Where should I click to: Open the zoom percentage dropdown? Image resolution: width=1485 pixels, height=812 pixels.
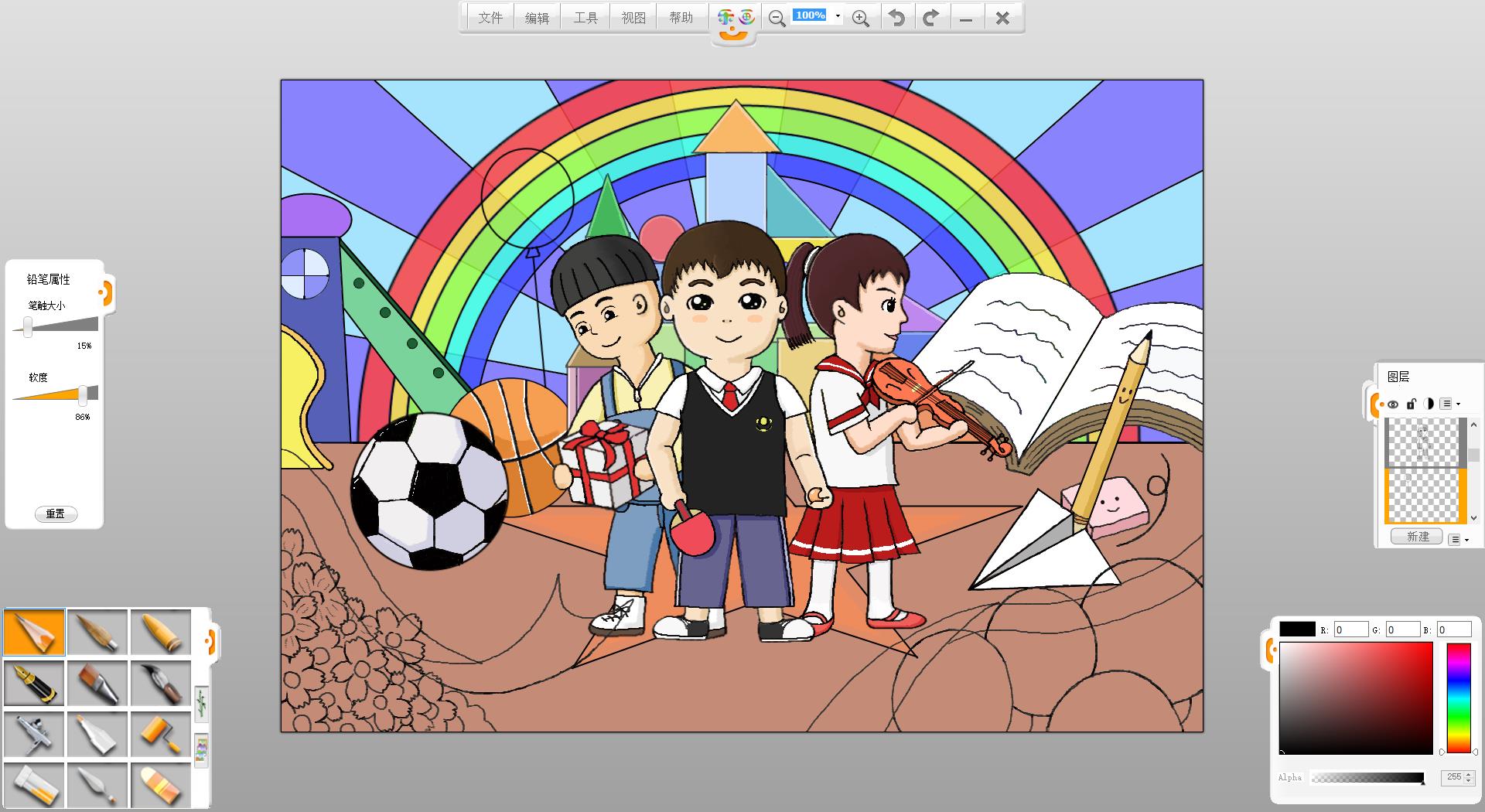tap(838, 16)
